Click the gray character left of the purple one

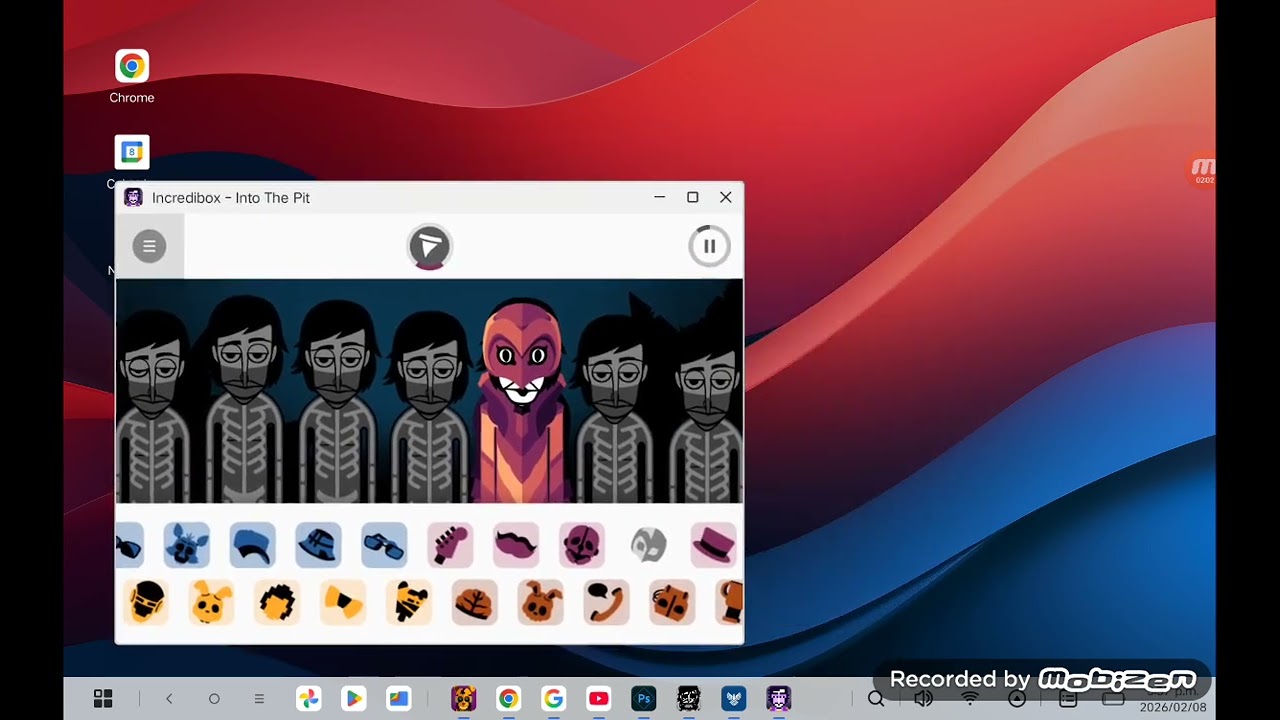[430, 405]
